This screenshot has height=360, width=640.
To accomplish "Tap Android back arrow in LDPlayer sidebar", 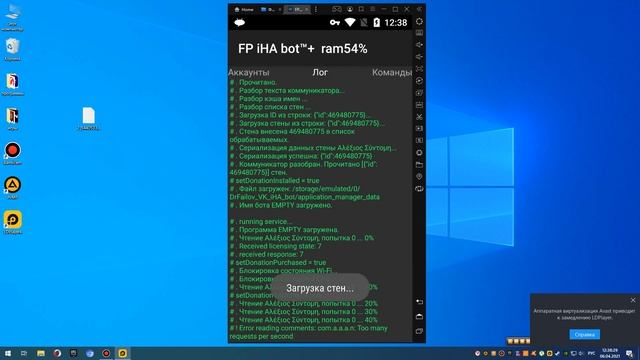I will pyautogui.click(x=419, y=302).
